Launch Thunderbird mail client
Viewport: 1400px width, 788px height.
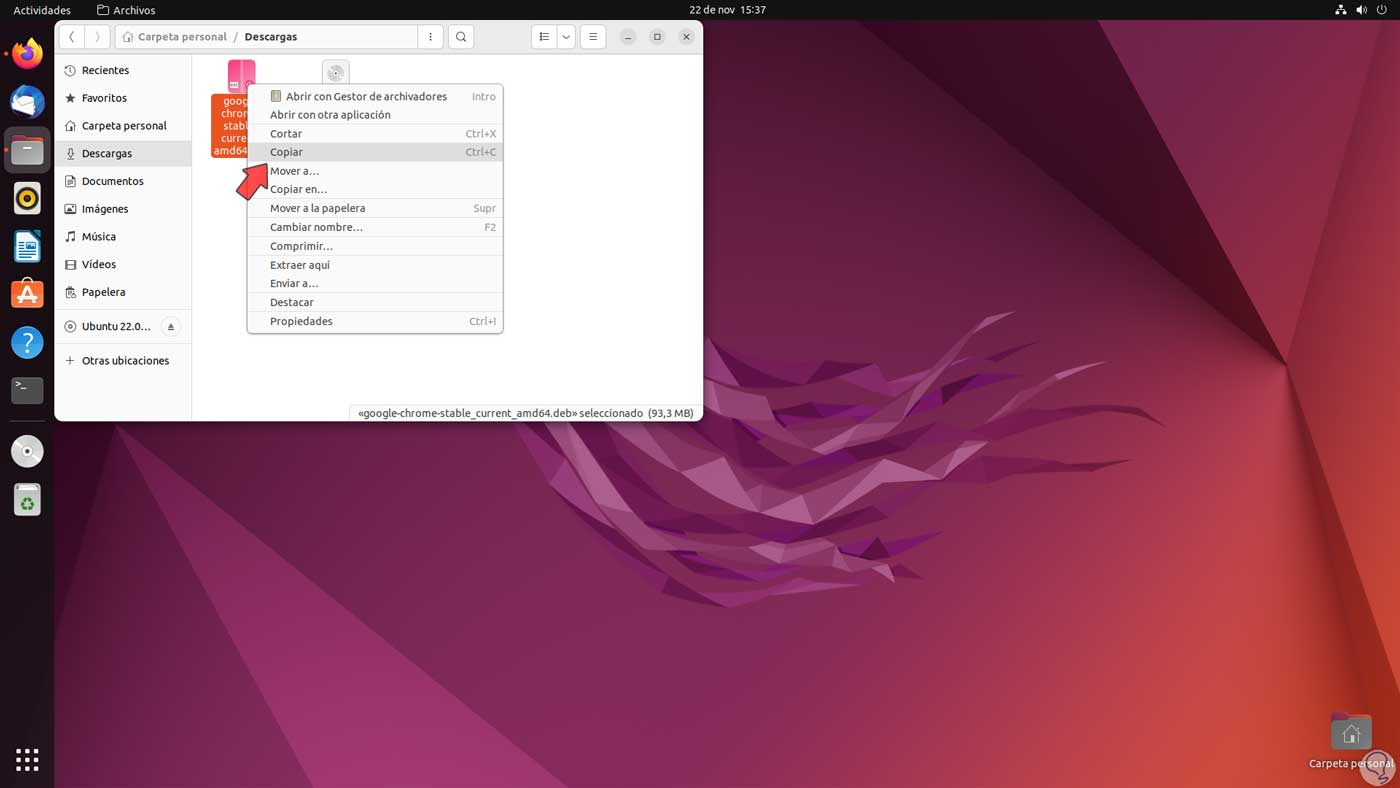point(26,101)
